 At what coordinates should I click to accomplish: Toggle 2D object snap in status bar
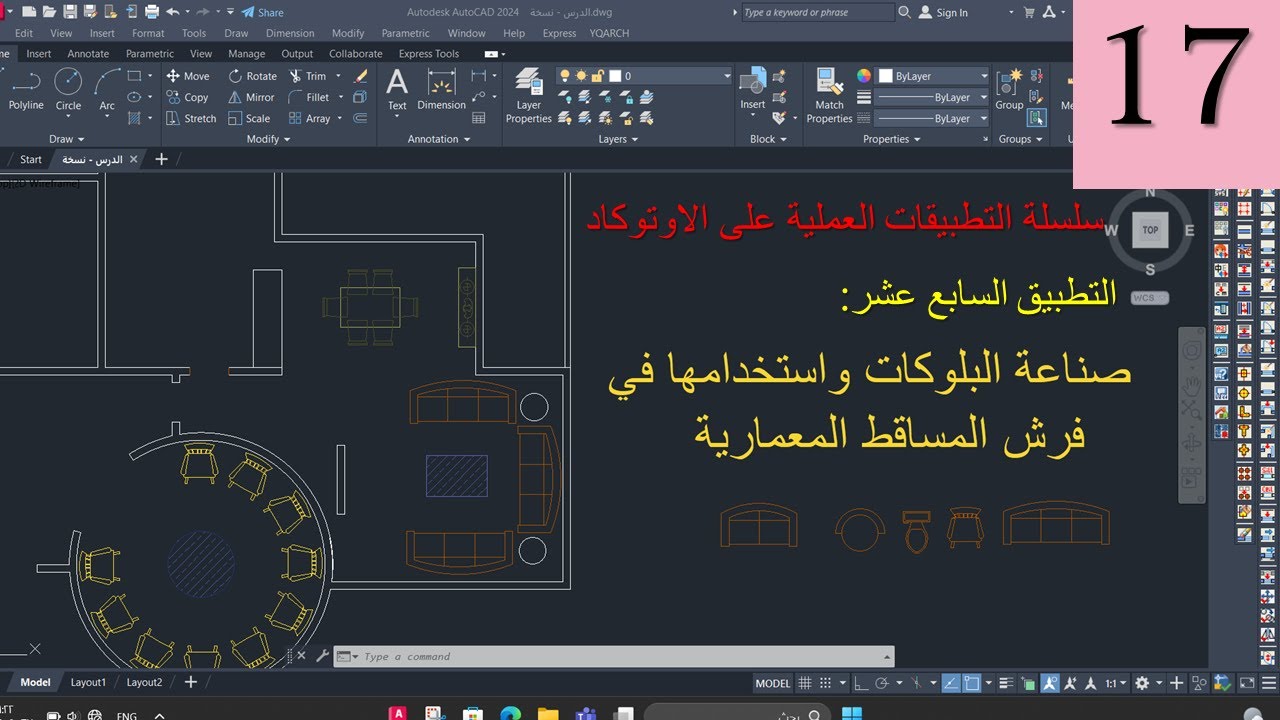(973, 683)
